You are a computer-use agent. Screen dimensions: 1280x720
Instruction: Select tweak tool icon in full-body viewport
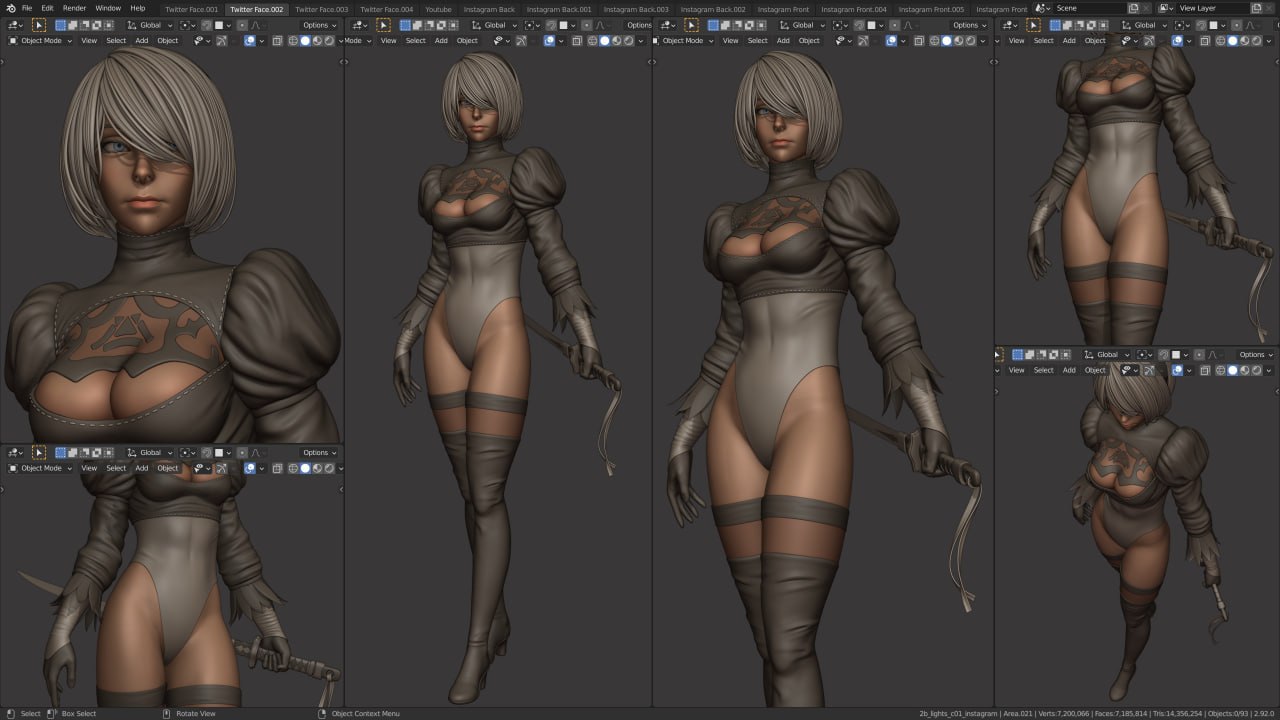click(x=383, y=25)
